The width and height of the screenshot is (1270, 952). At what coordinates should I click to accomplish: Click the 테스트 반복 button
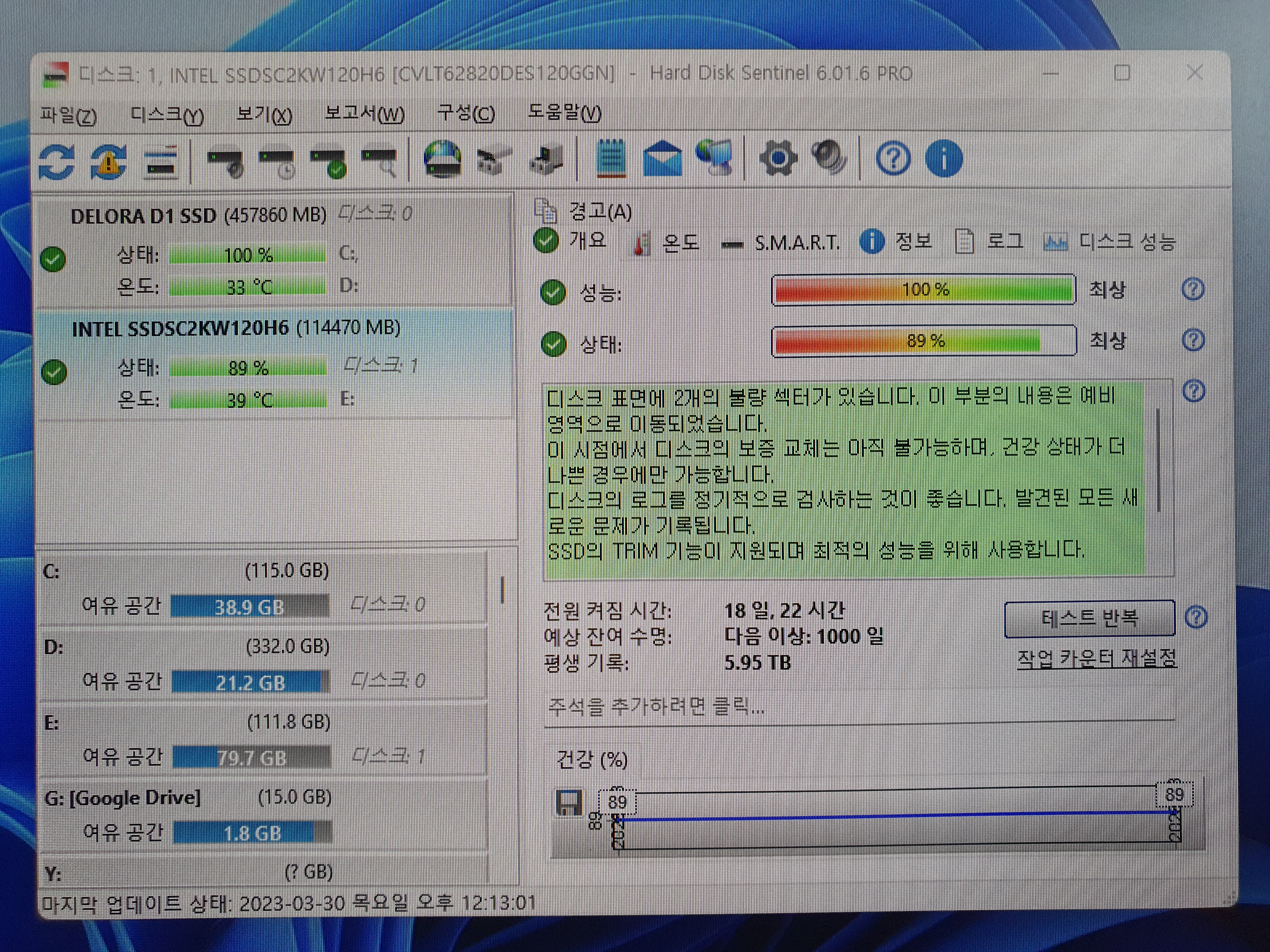pos(1089,619)
